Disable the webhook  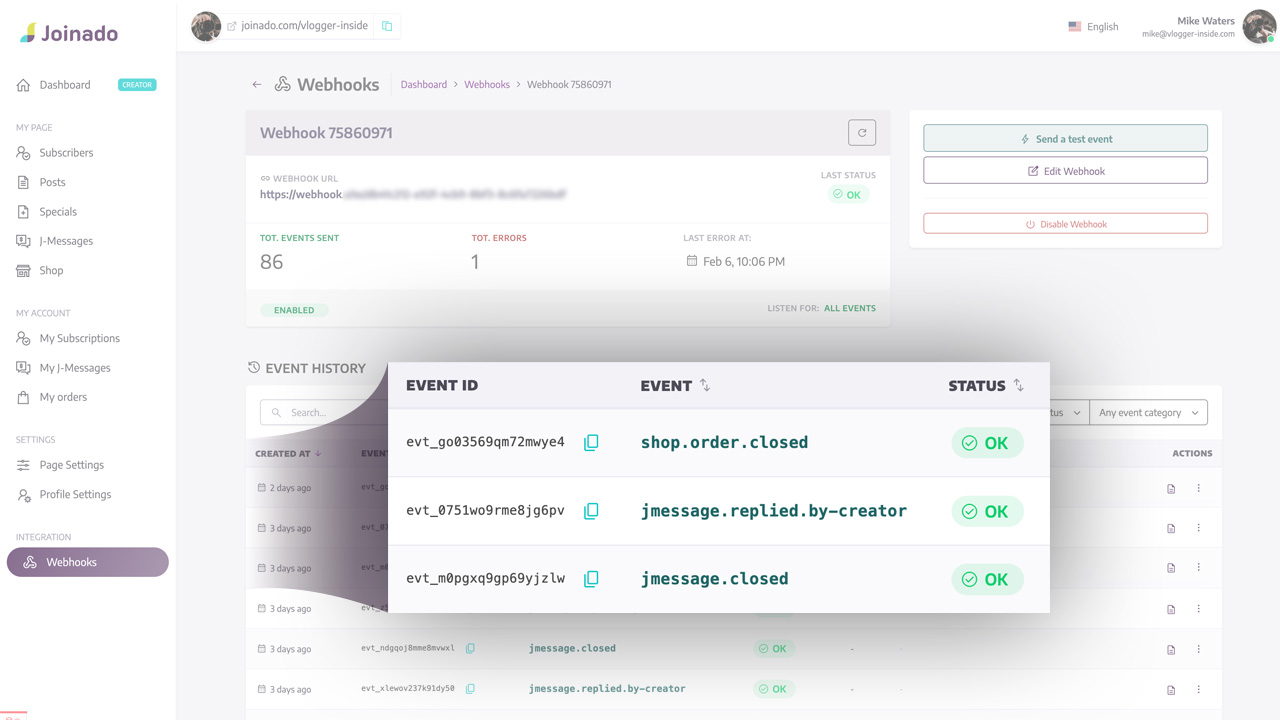point(1065,223)
